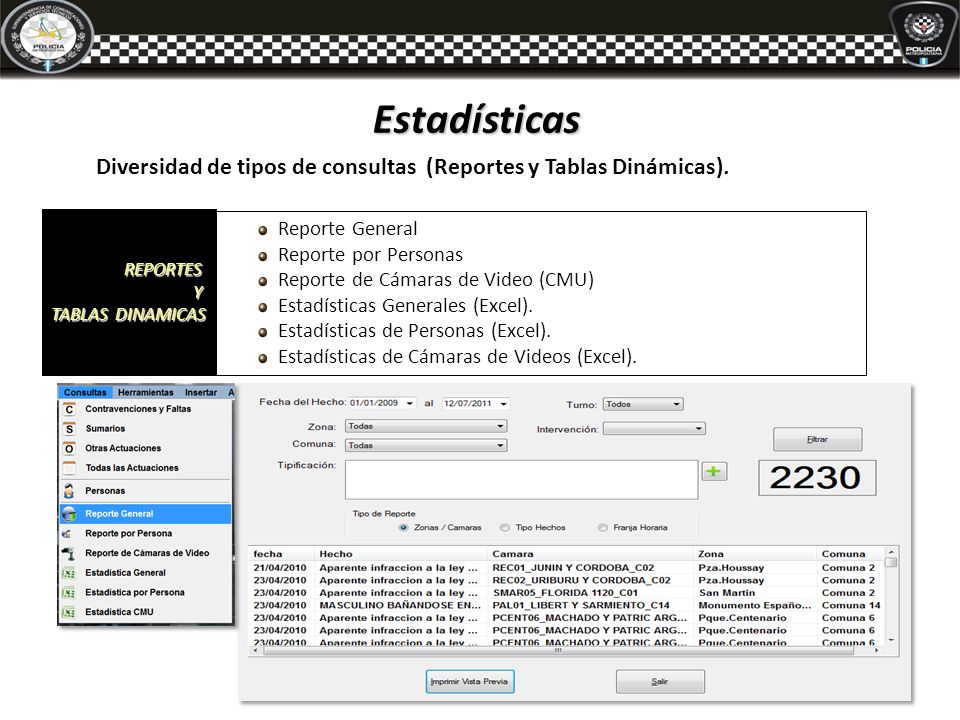
Task: Click the horizontal scrollbar right arrow
Action: tap(877, 650)
